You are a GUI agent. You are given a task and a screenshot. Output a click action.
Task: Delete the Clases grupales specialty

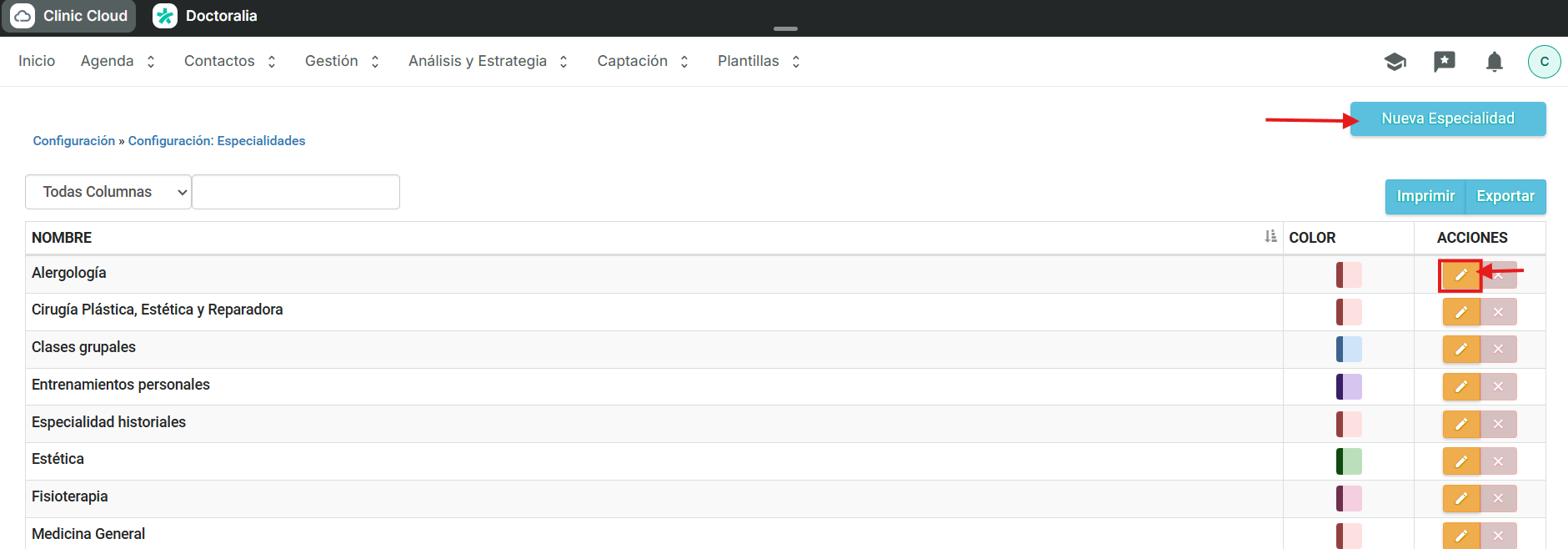click(x=1498, y=350)
